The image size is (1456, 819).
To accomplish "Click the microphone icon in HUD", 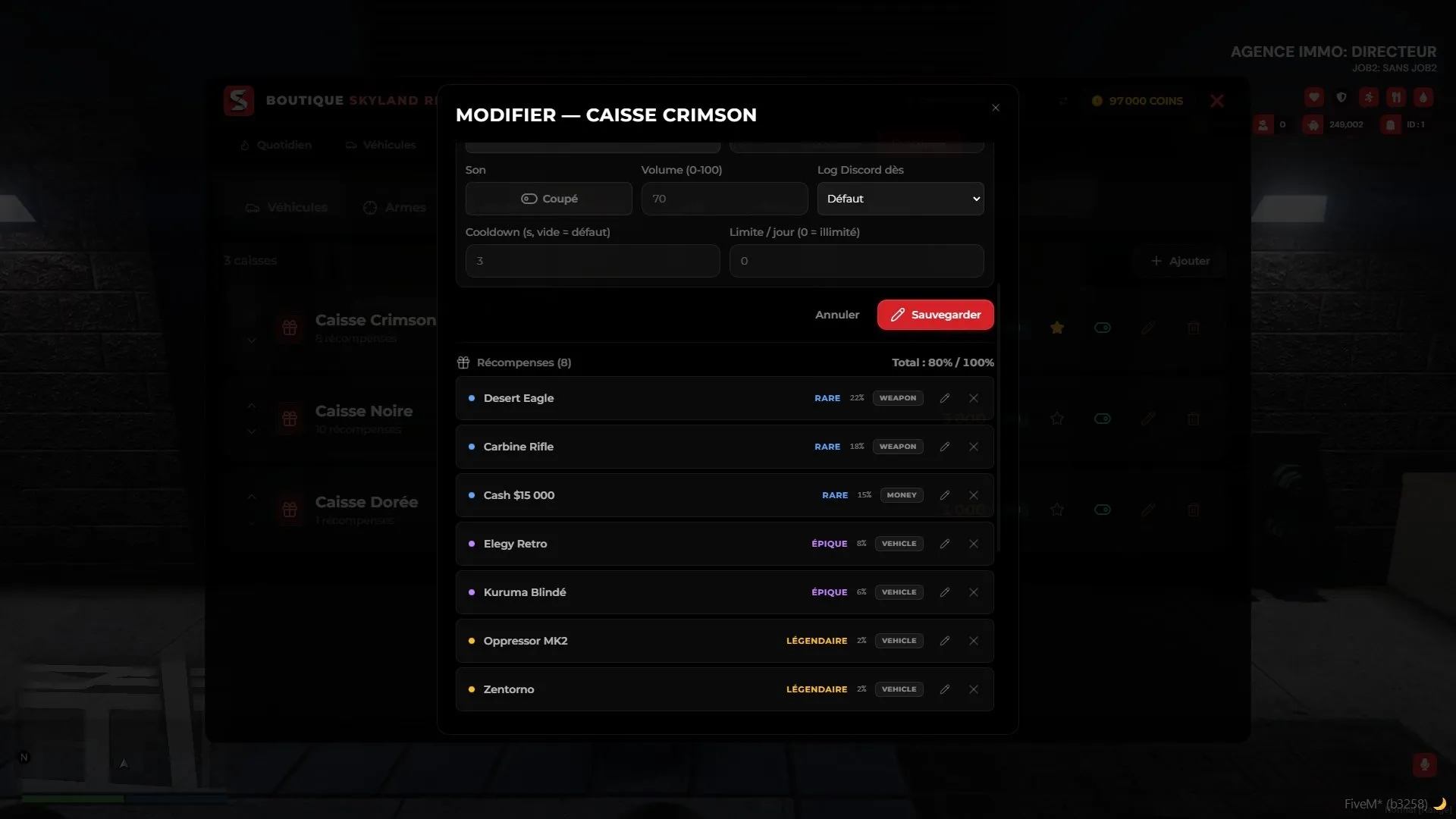I will tap(1424, 764).
